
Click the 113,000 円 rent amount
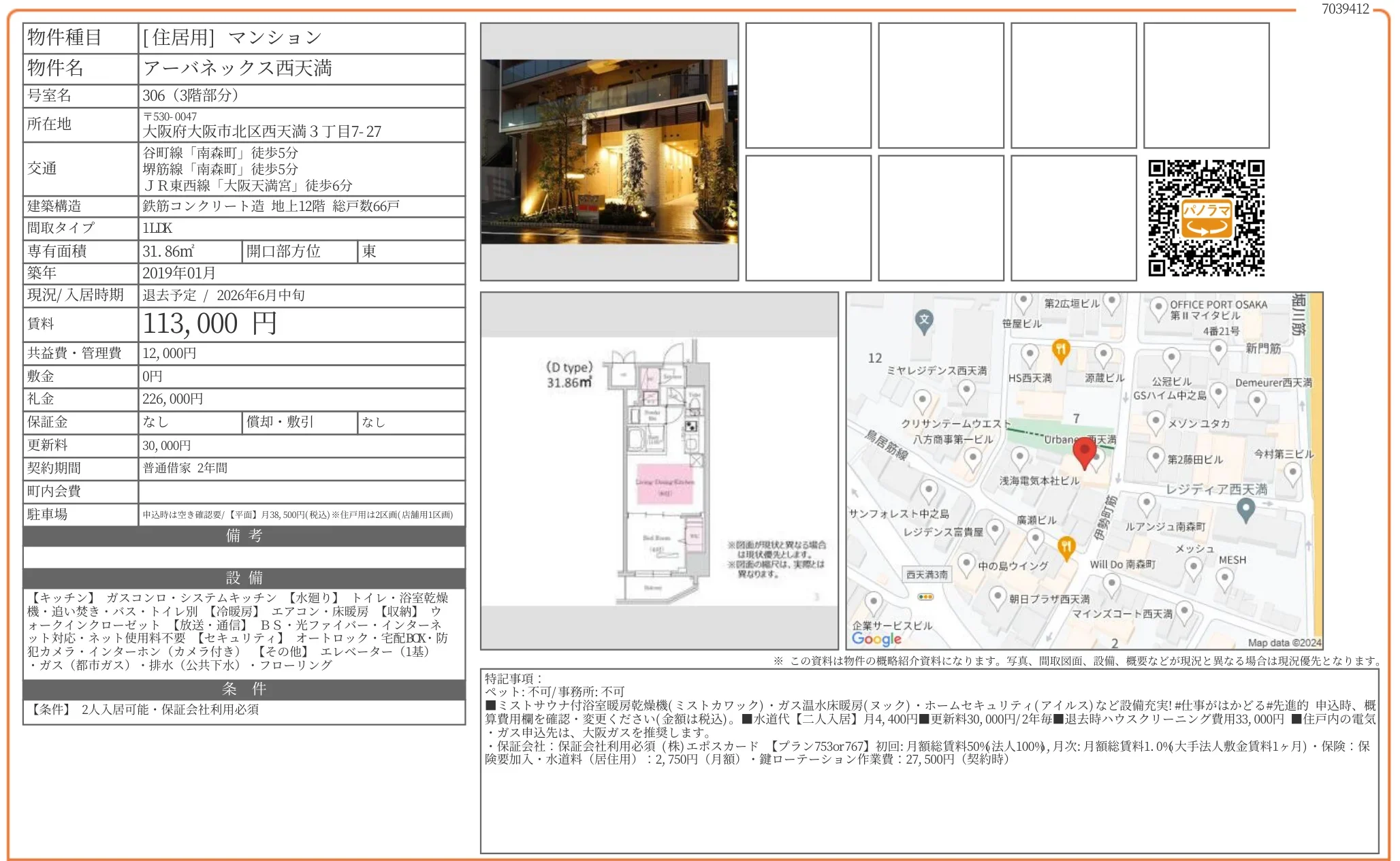pyautogui.click(x=210, y=324)
